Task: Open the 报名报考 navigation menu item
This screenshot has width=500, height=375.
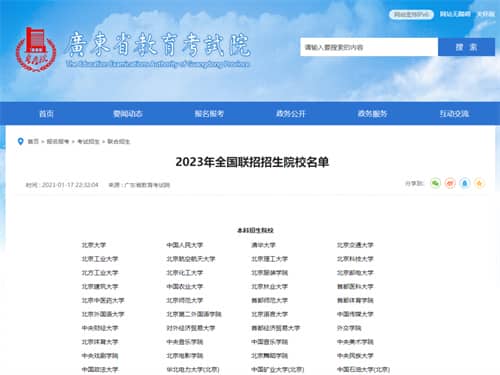Action: click(209, 114)
